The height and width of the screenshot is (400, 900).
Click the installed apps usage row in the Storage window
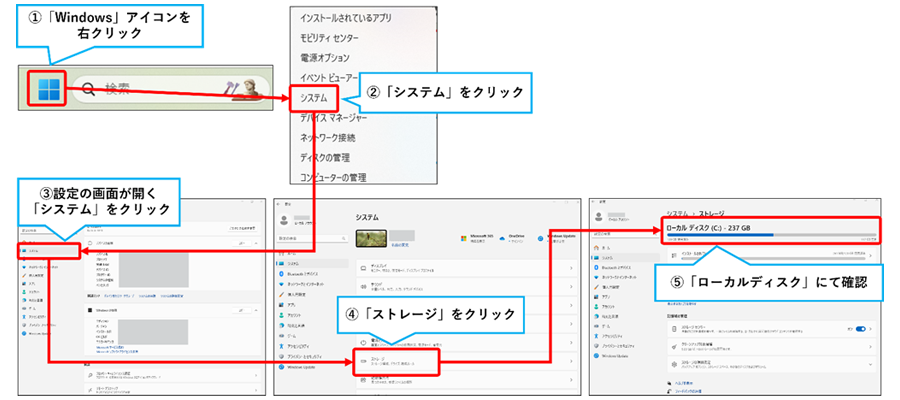click(x=771, y=255)
